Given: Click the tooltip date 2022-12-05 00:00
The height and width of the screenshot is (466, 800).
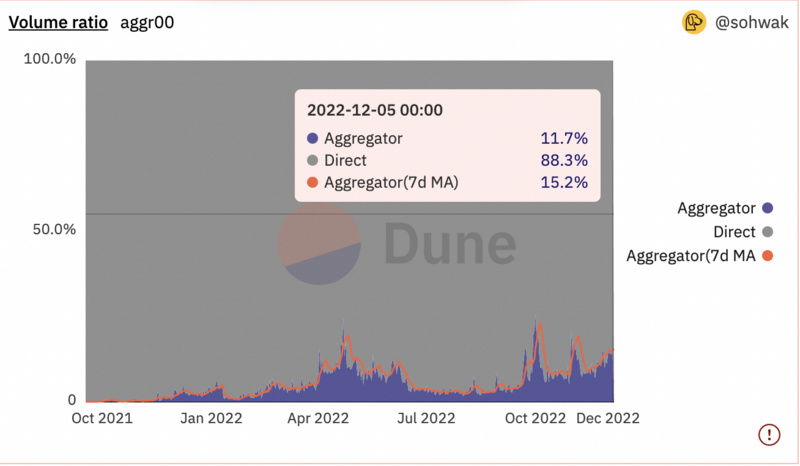Looking at the screenshot, I should tap(375, 110).
